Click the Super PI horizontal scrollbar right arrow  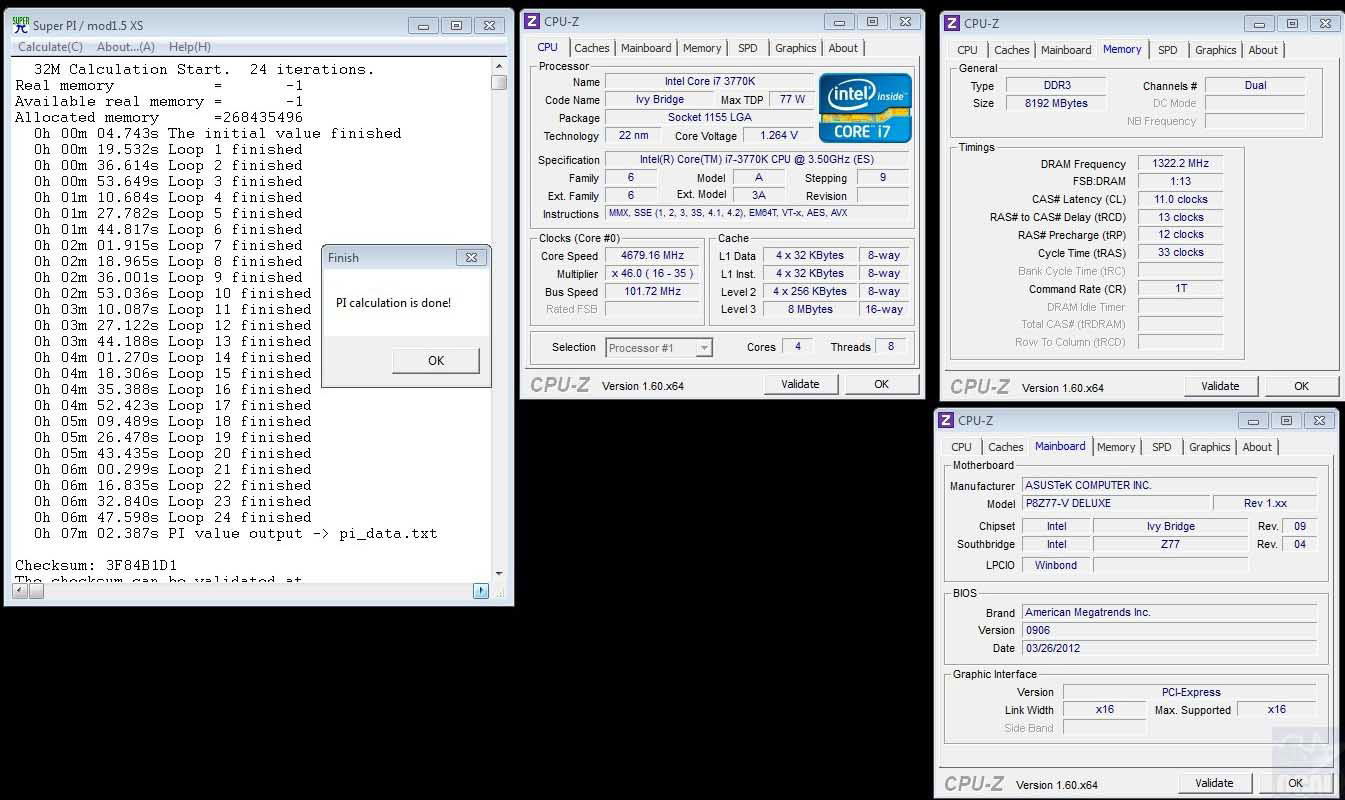(481, 591)
